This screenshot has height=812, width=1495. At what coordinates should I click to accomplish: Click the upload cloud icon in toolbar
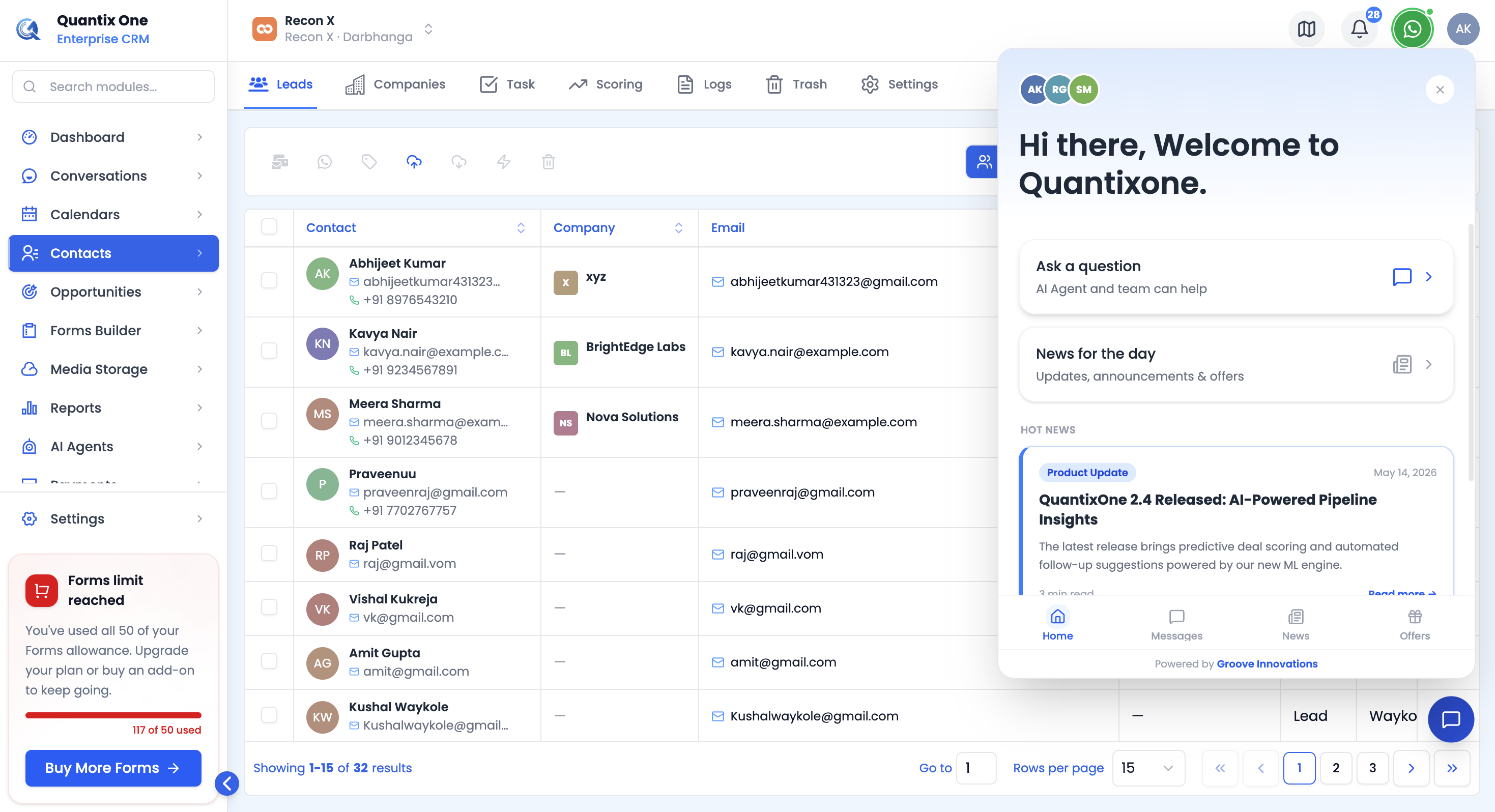click(414, 161)
